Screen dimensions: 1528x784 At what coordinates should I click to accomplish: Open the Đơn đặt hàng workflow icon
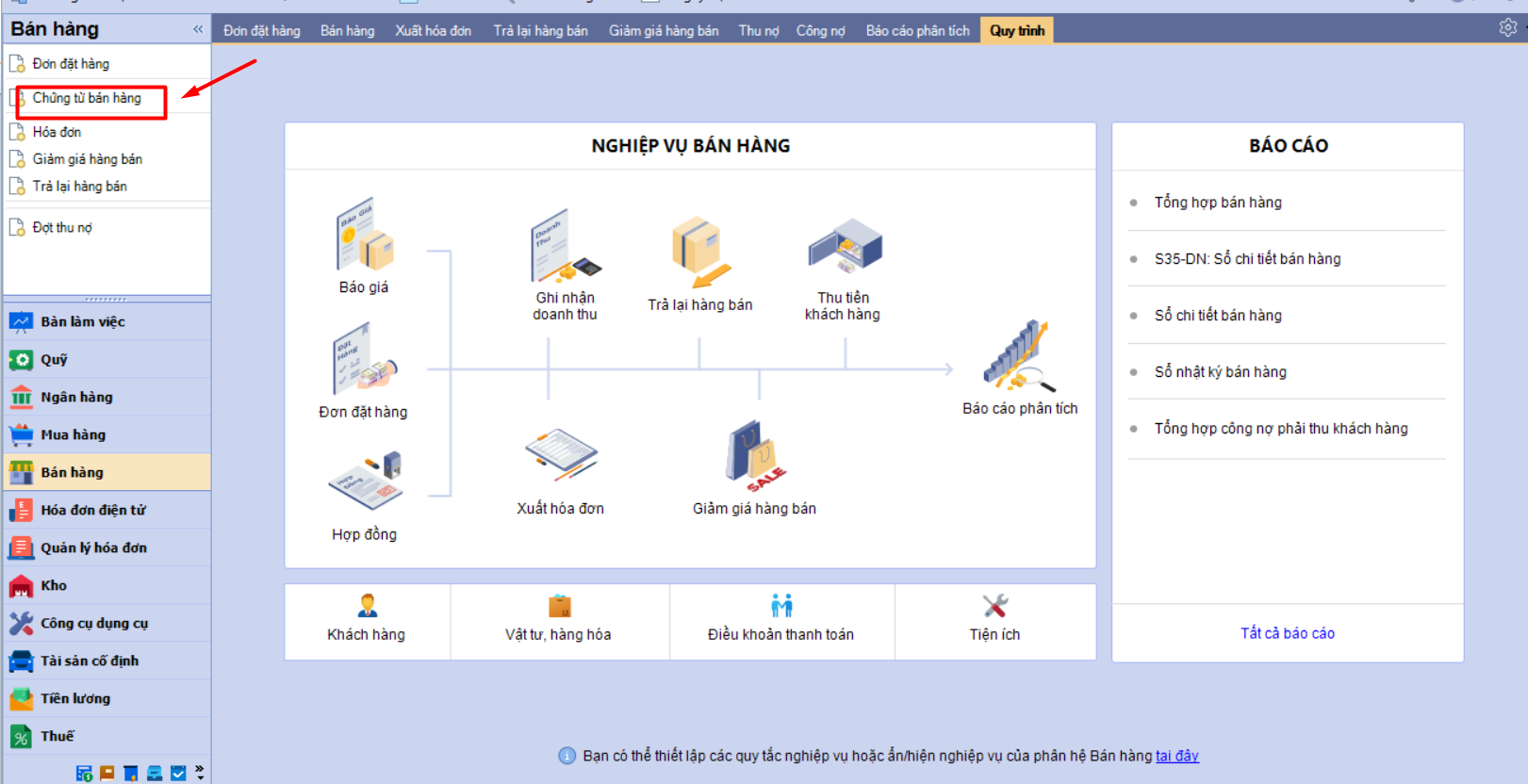click(363, 359)
